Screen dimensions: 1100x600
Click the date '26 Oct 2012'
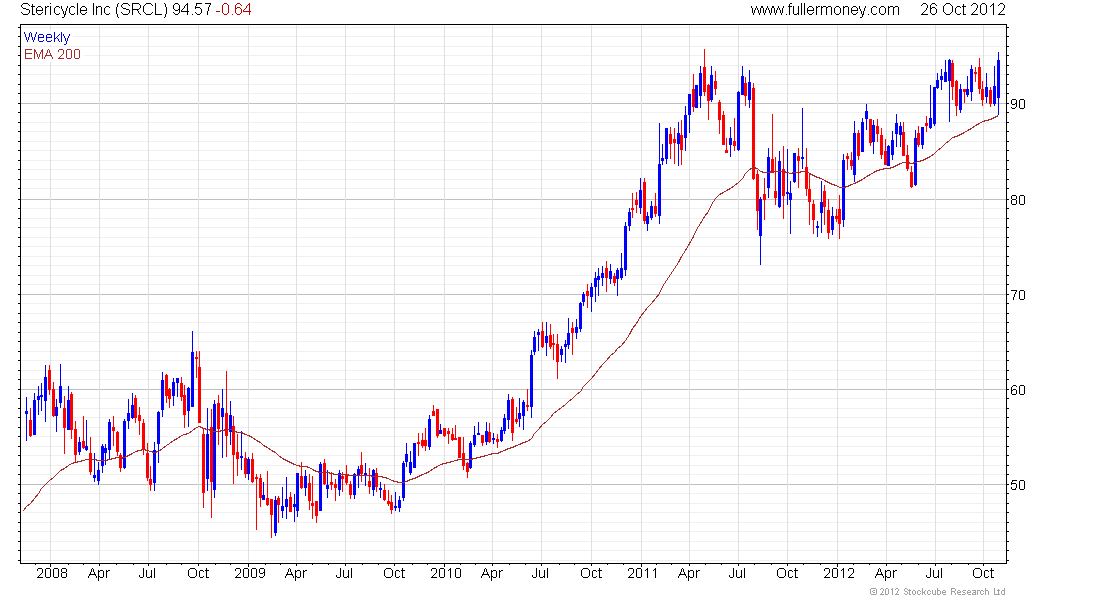tap(962, 10)
